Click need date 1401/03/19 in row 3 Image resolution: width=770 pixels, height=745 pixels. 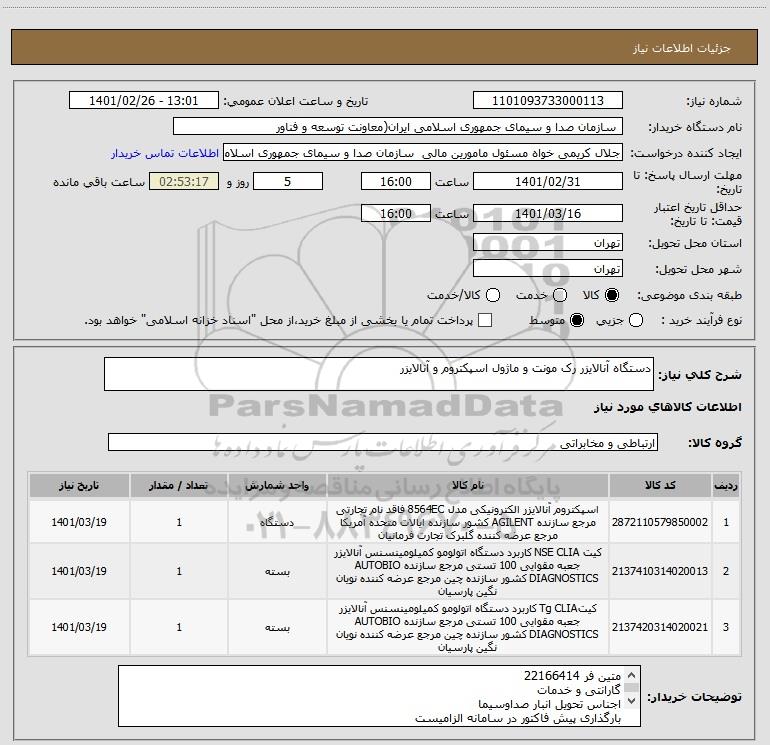[79, 627]
